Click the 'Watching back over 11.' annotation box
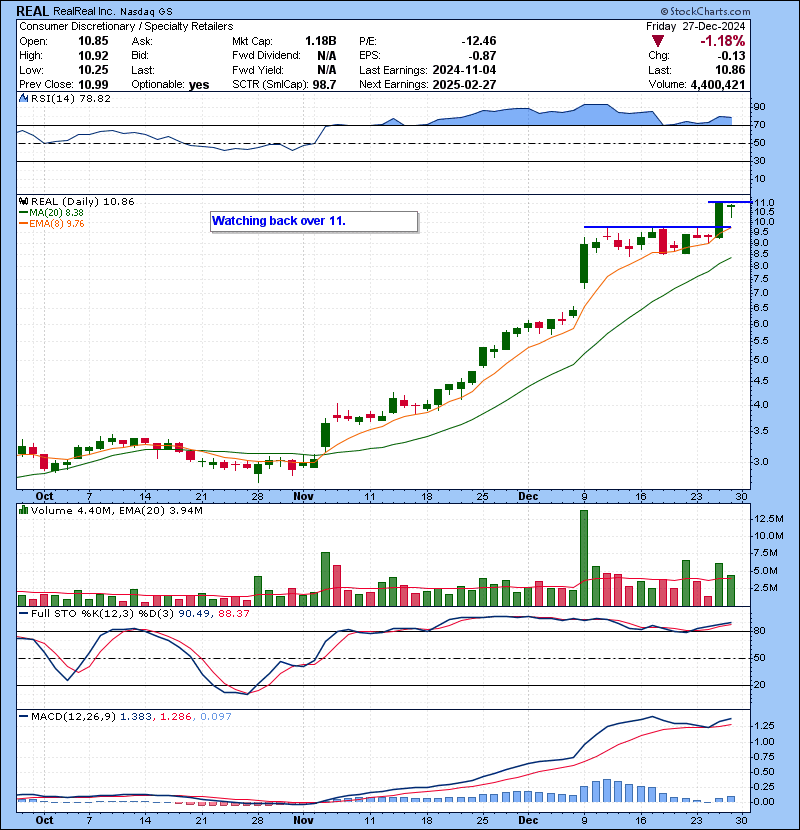This screenshot has height=830, width=800. click(314, 221)
